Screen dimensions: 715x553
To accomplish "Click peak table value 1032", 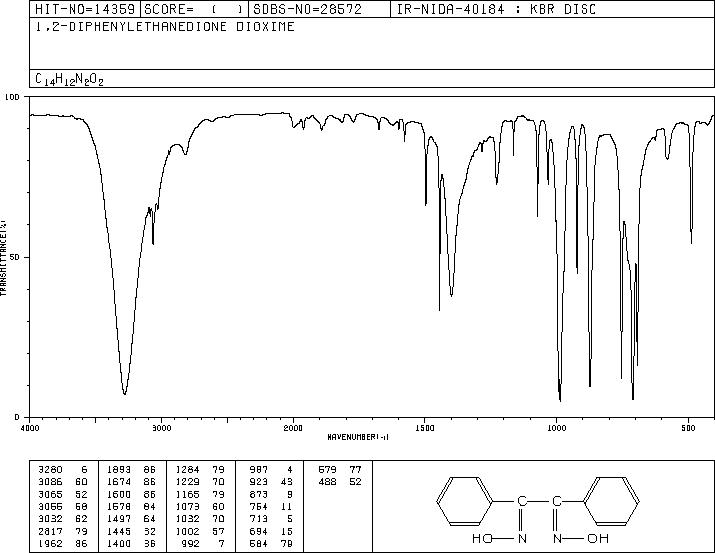I will [187, 519].
